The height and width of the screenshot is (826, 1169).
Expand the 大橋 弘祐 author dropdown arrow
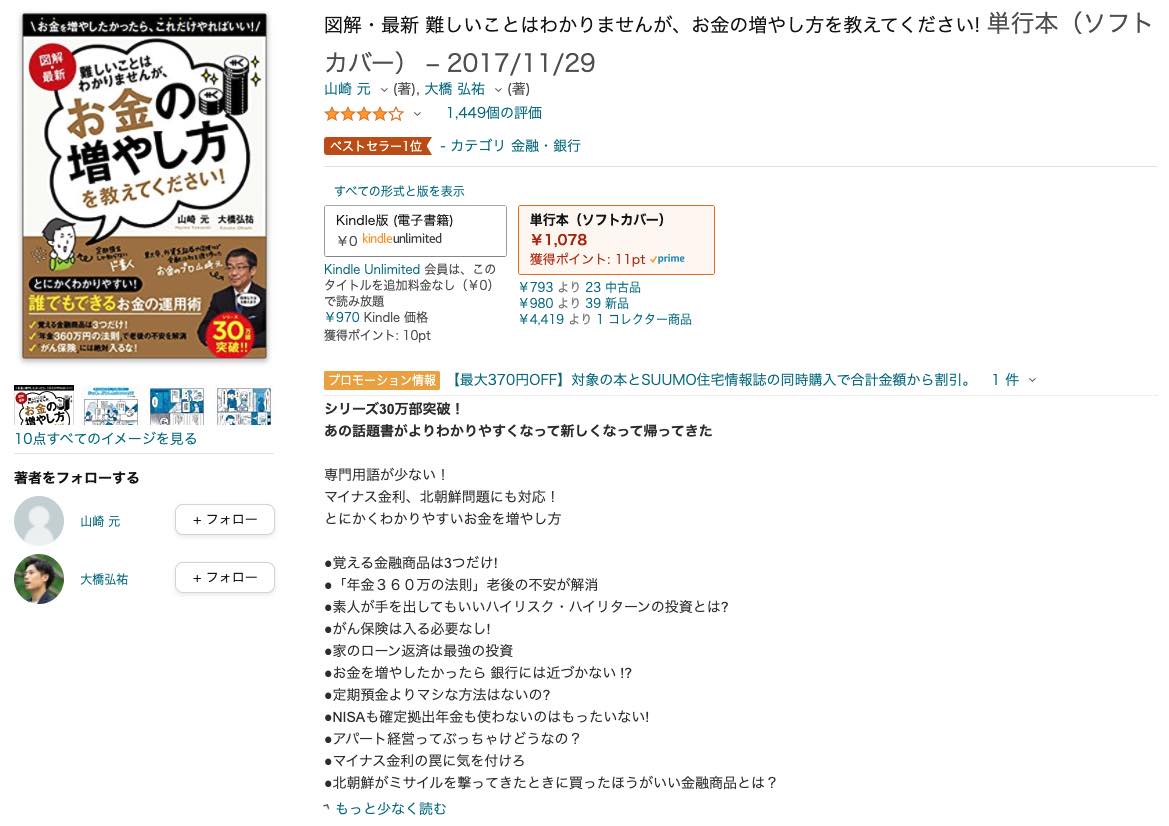tap(498, 90)
